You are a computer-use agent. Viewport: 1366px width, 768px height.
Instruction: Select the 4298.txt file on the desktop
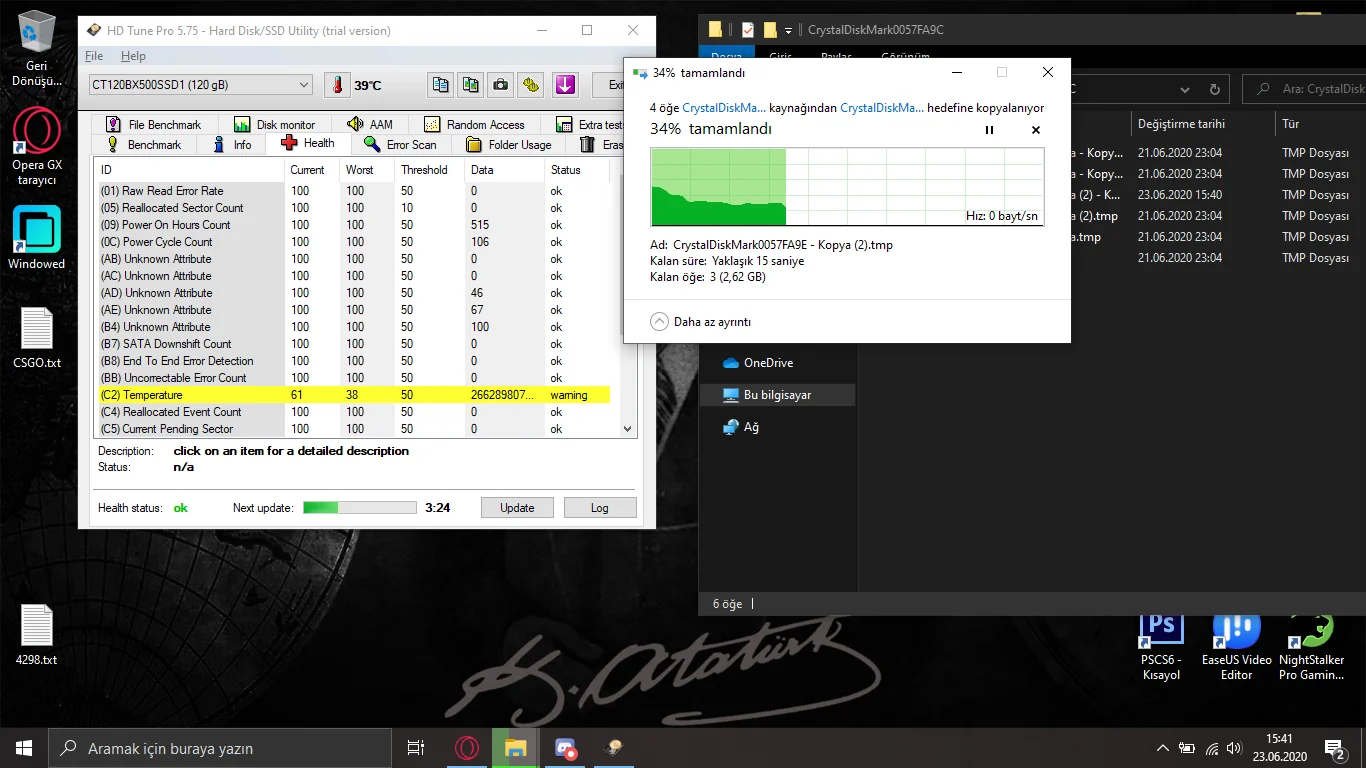tap(37, 635)
